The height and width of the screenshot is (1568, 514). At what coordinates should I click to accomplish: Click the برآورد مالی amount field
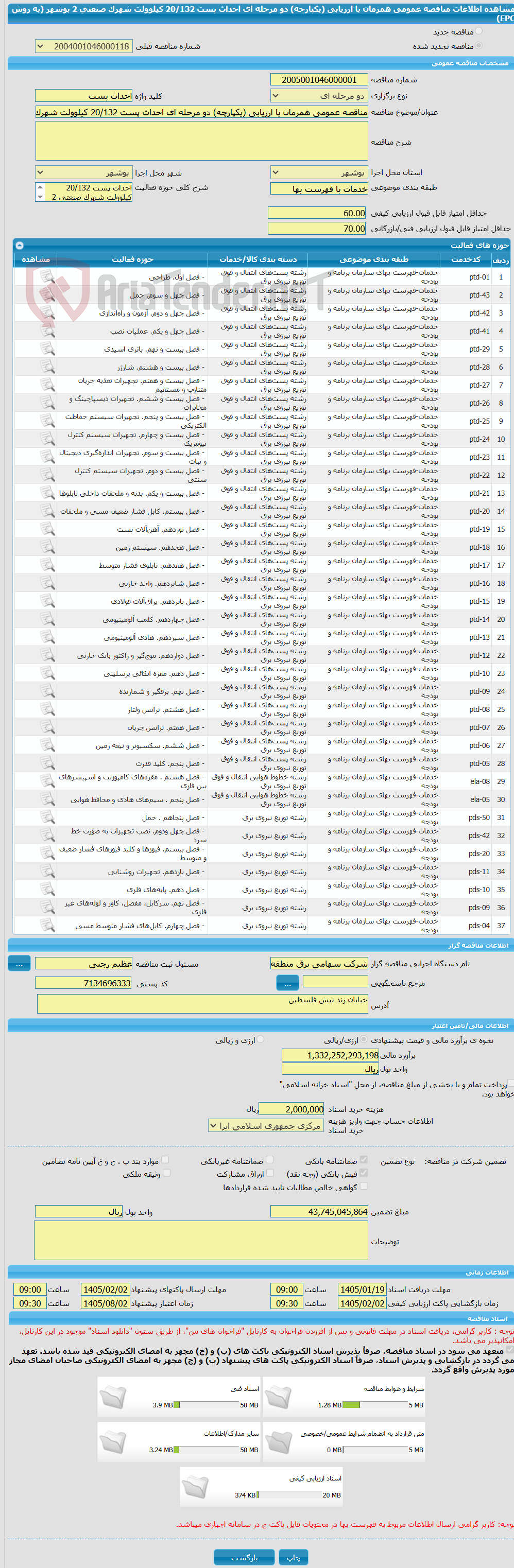pyautogui.click(x=330, y=1055)
